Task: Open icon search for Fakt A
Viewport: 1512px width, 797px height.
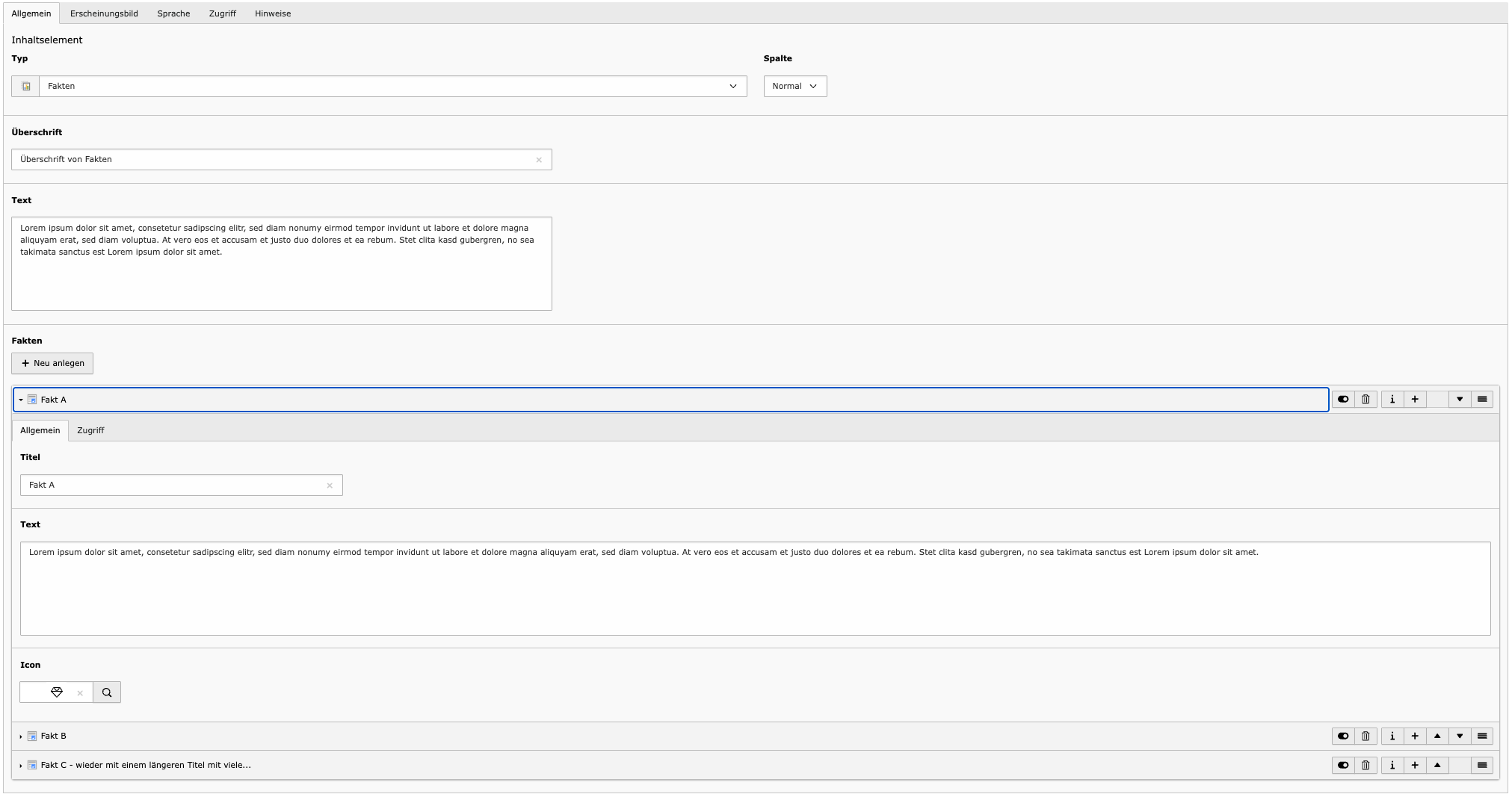Action: 107,692
